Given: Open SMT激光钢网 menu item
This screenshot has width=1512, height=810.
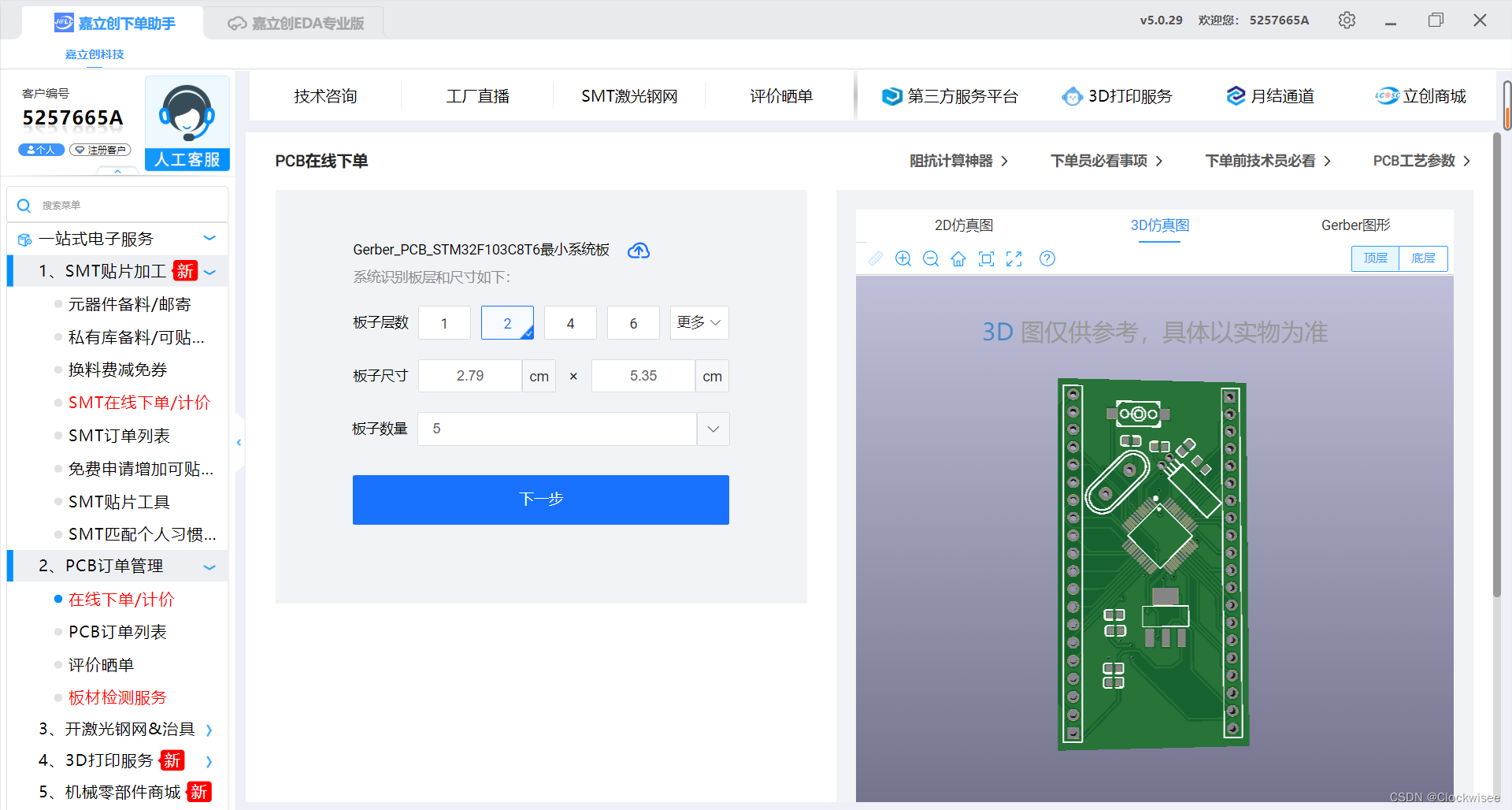Looking at the screenshot, I should (629, 96).
